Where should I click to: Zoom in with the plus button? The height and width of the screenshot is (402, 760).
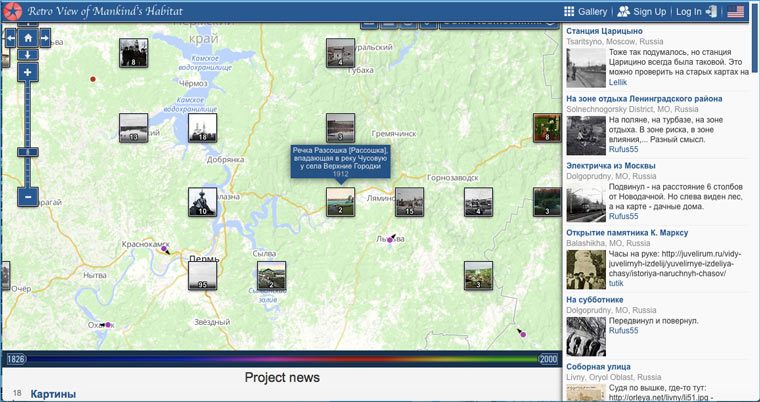click(x=28, y=72)
